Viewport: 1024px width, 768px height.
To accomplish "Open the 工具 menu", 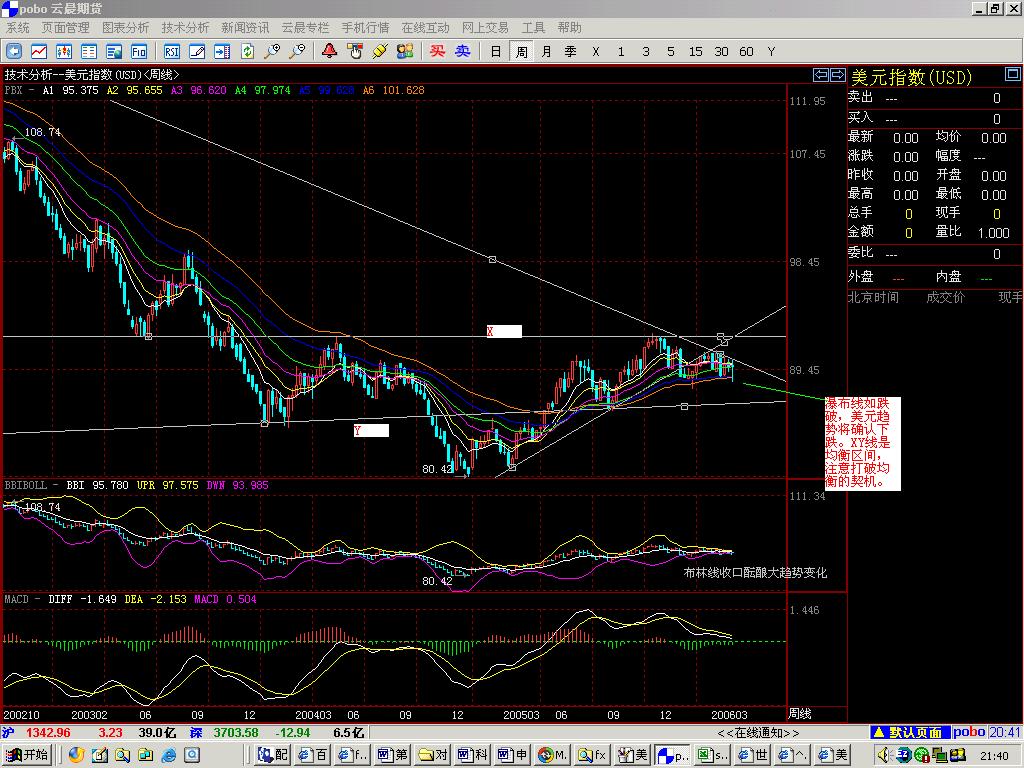I will [x=533, y=27].
